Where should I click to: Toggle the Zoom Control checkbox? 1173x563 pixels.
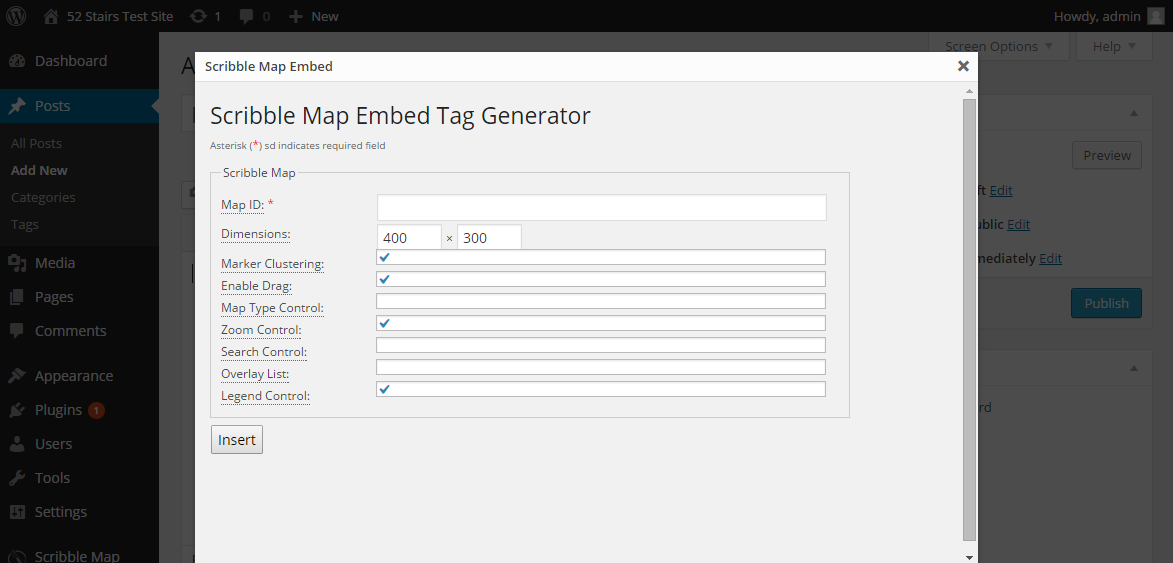pyautogui.click(x=601, y=323)
